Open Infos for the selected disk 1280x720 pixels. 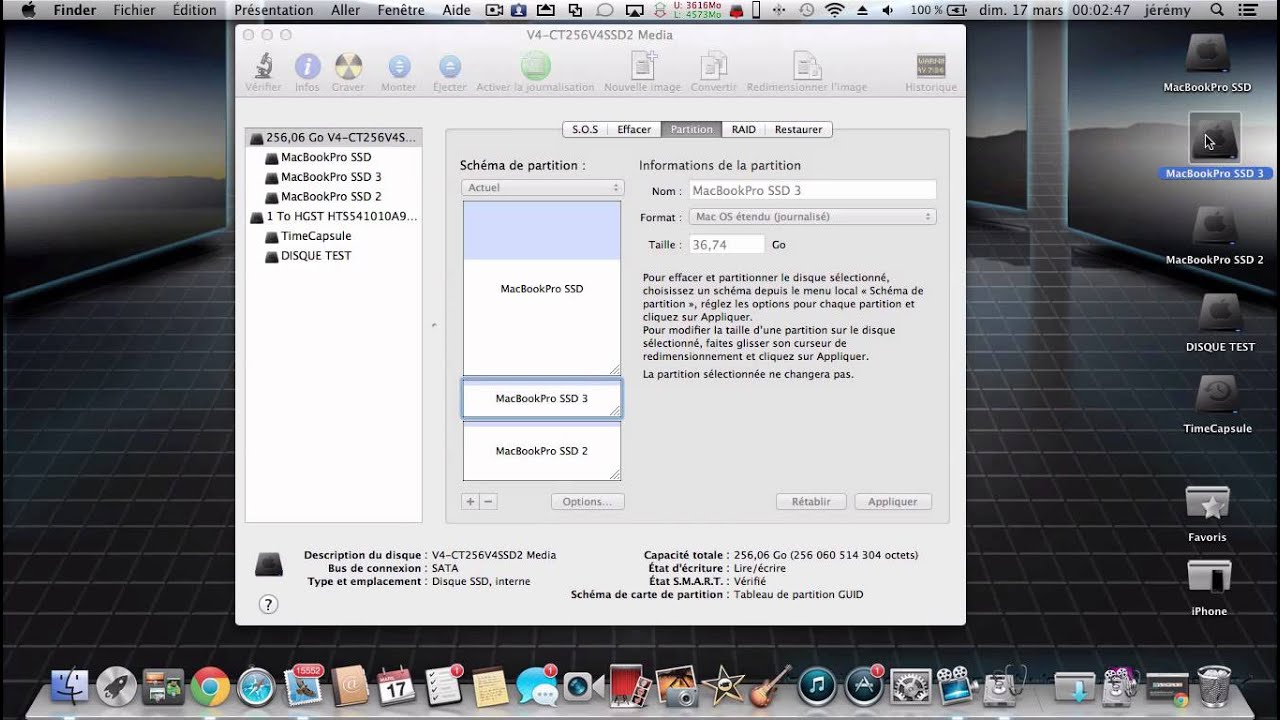pos(307,67)
